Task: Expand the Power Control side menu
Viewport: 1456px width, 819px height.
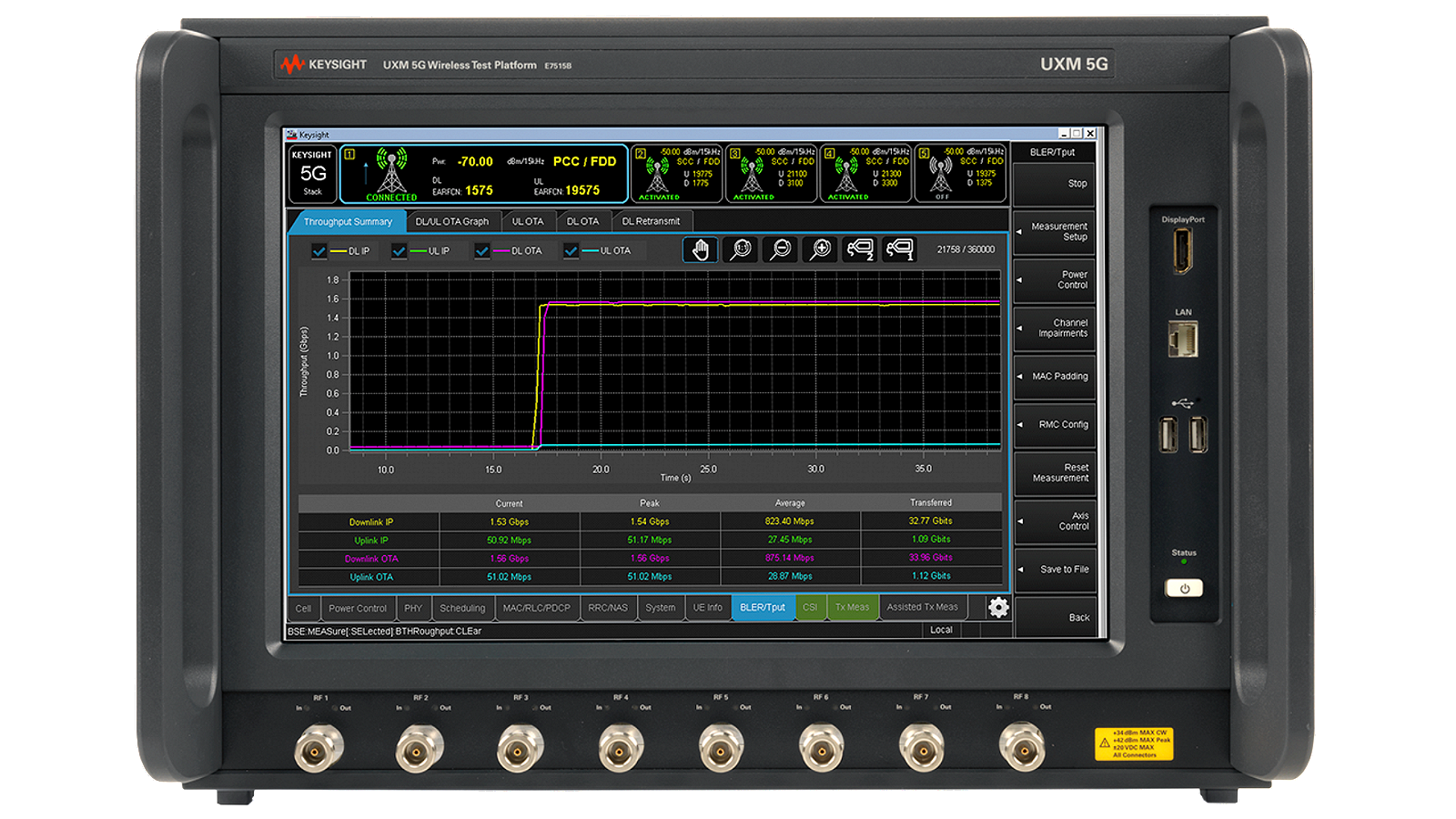Action: pyautogui.click(x=1054, y=279)
